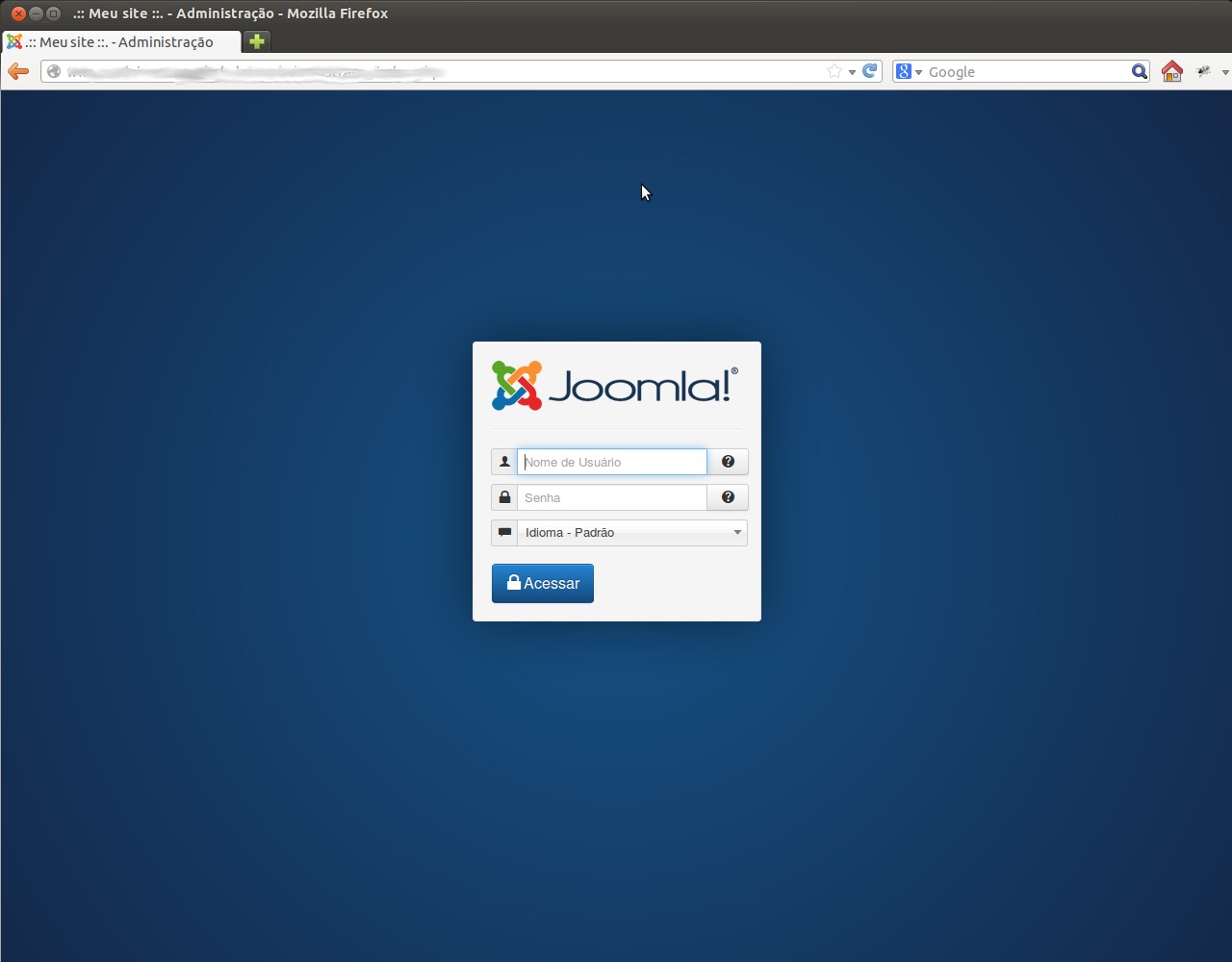1232x962 pixels.
Task: Close the Firefox window
Action: 18,13
